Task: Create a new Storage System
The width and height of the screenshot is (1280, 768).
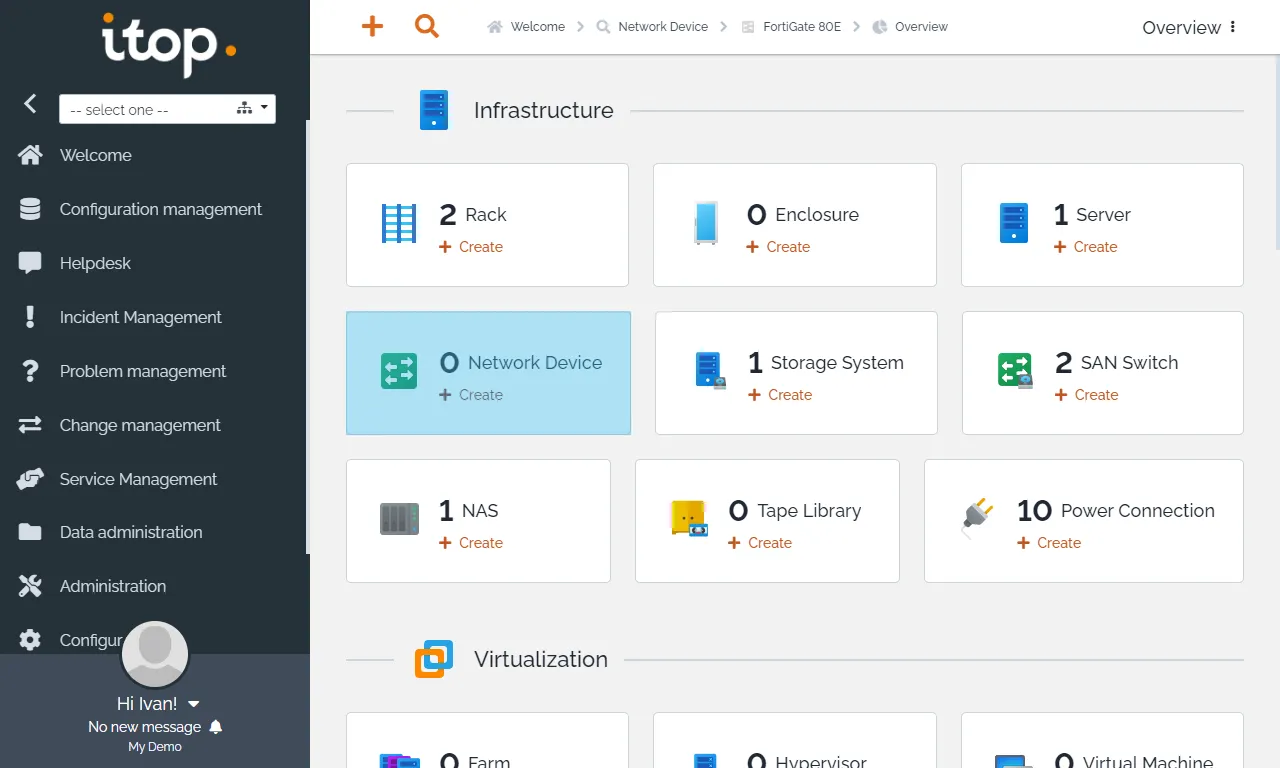Action: coord(780,395)
